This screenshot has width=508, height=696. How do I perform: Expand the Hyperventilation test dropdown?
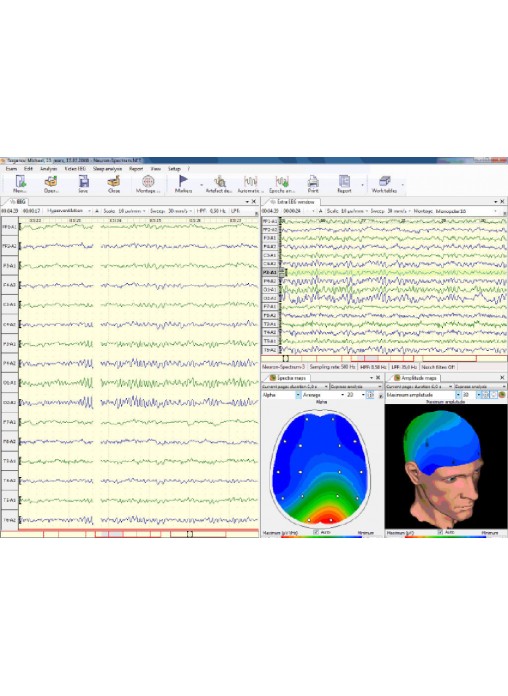[x=69, y=211]
